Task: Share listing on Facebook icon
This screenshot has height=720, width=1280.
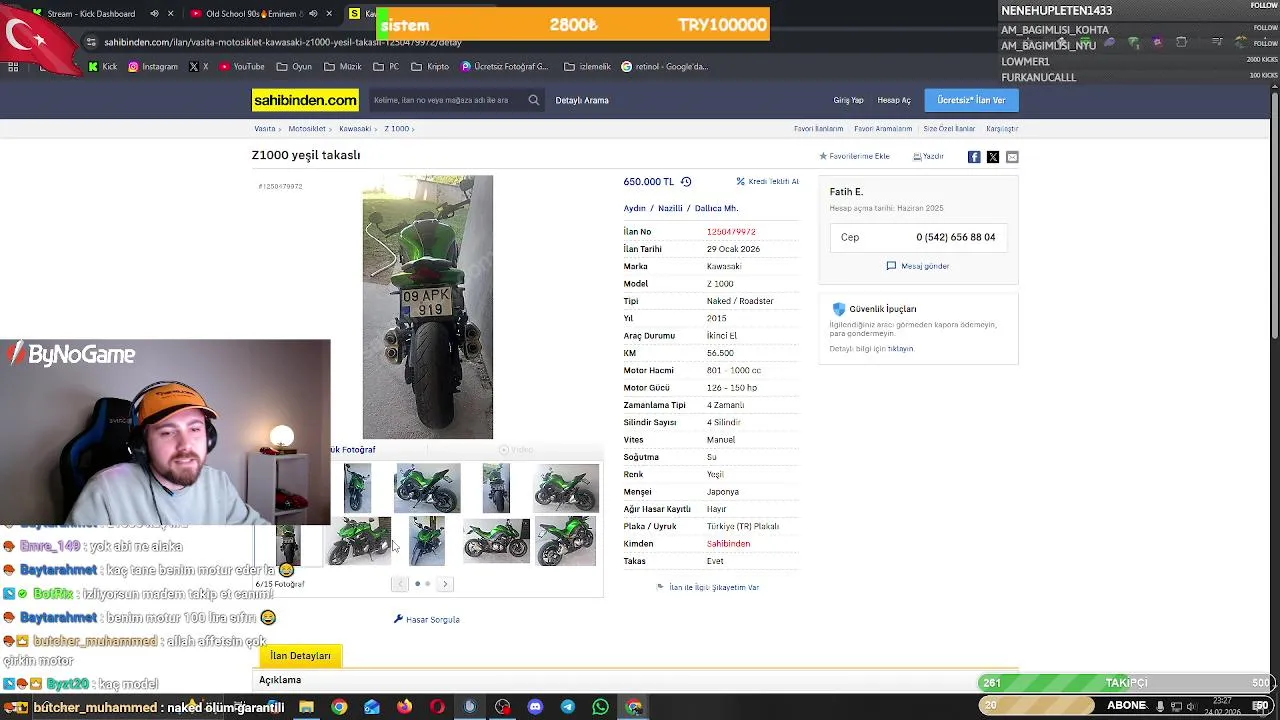Action: tap(974, 157)
